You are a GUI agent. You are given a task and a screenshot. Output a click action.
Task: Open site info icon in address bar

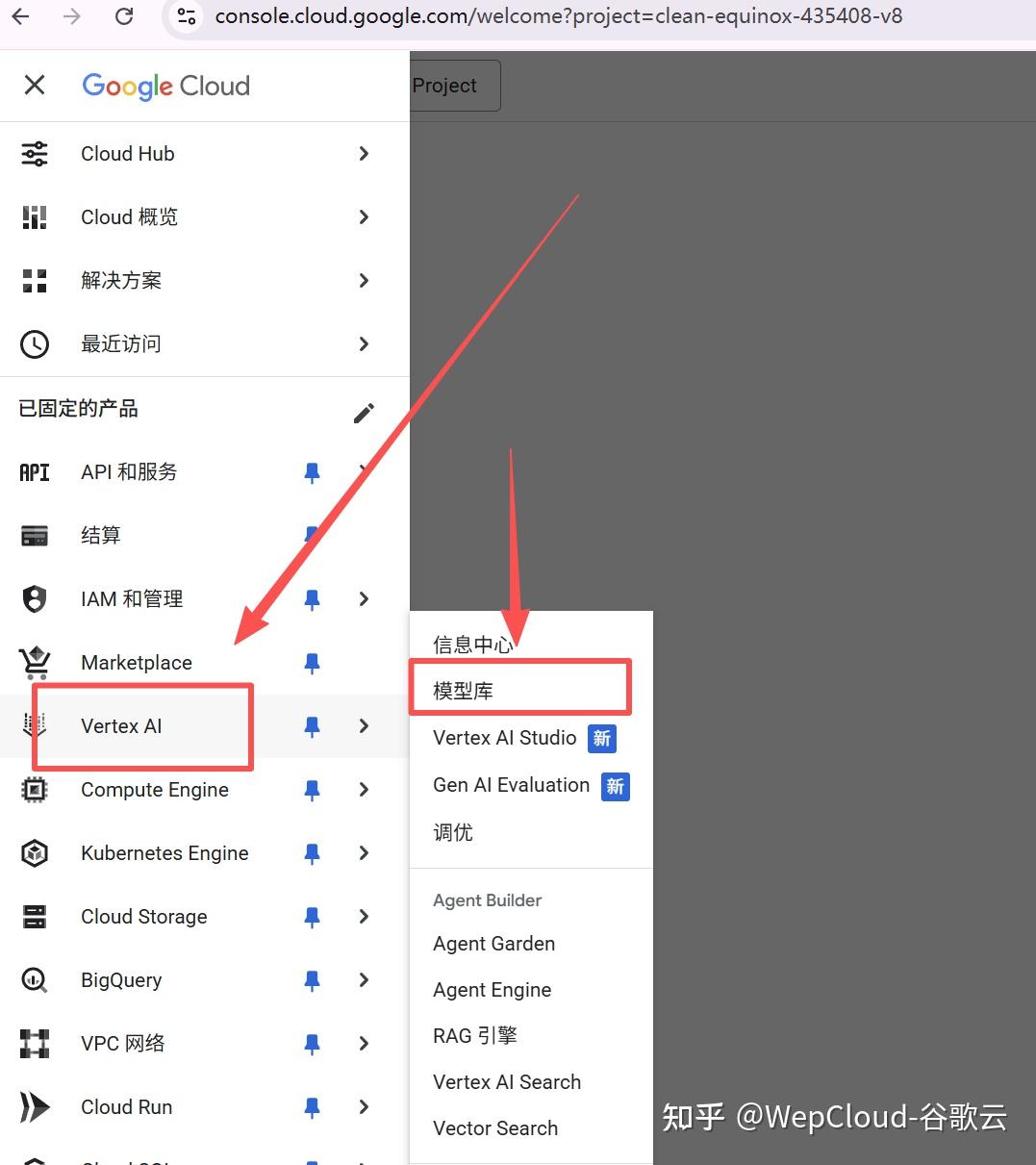[x=187, y=16]
